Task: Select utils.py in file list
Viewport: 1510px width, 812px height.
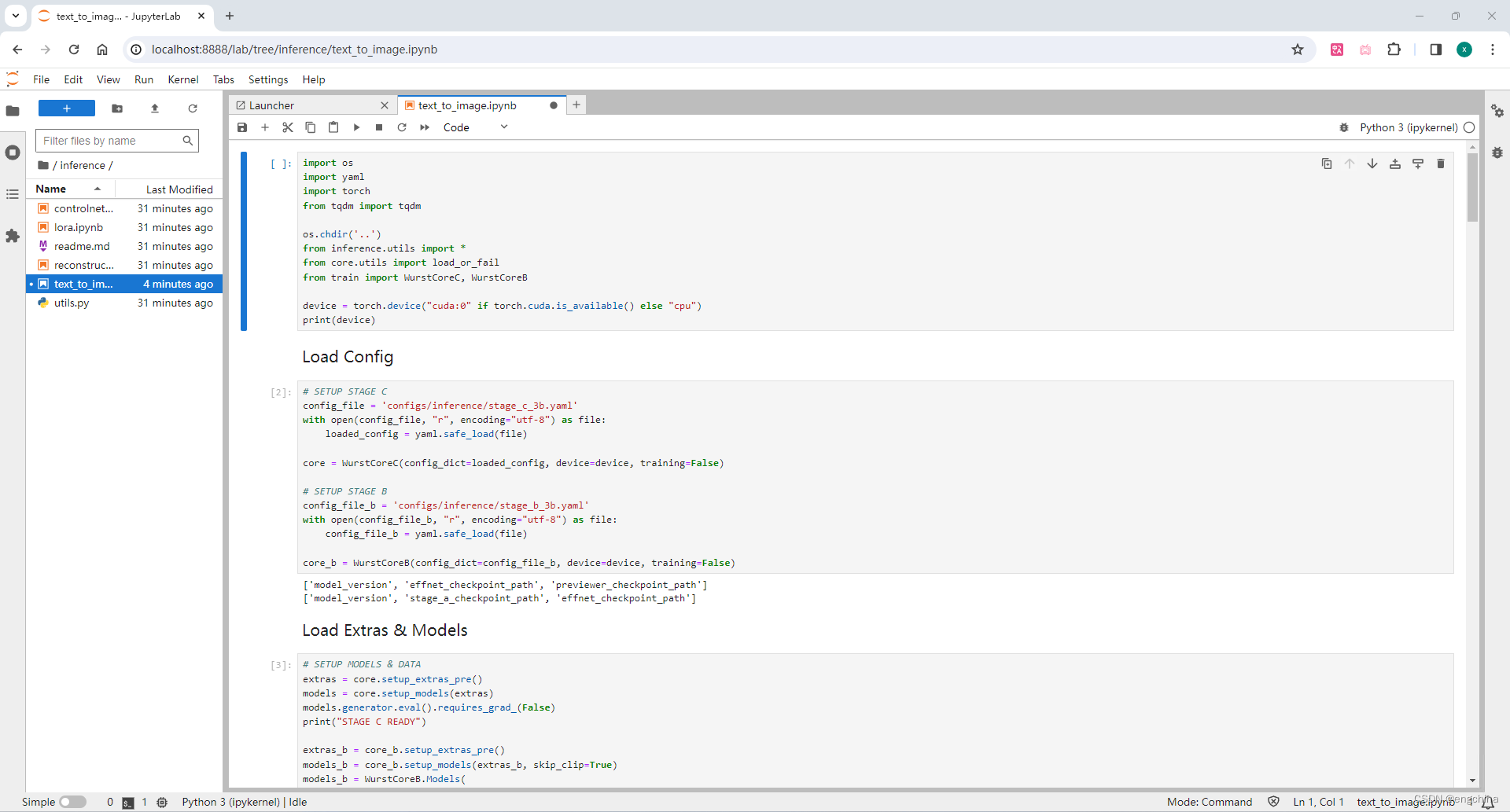Action: 125,303
